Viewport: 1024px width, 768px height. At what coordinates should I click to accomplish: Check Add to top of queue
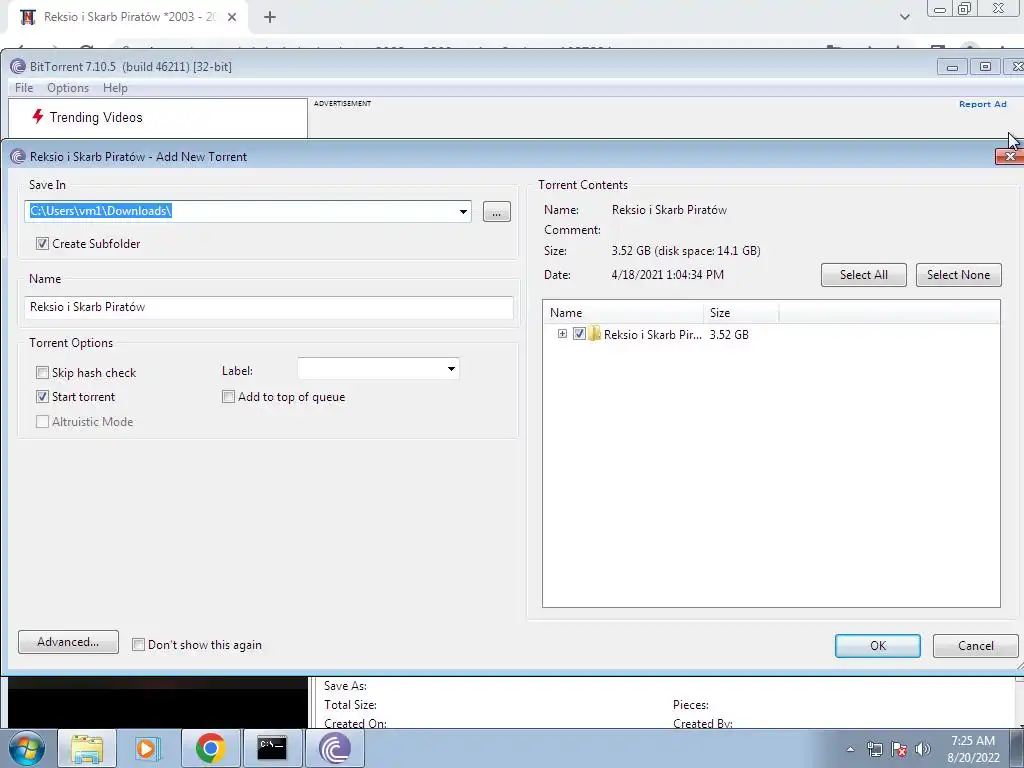[x=229, y=396]
